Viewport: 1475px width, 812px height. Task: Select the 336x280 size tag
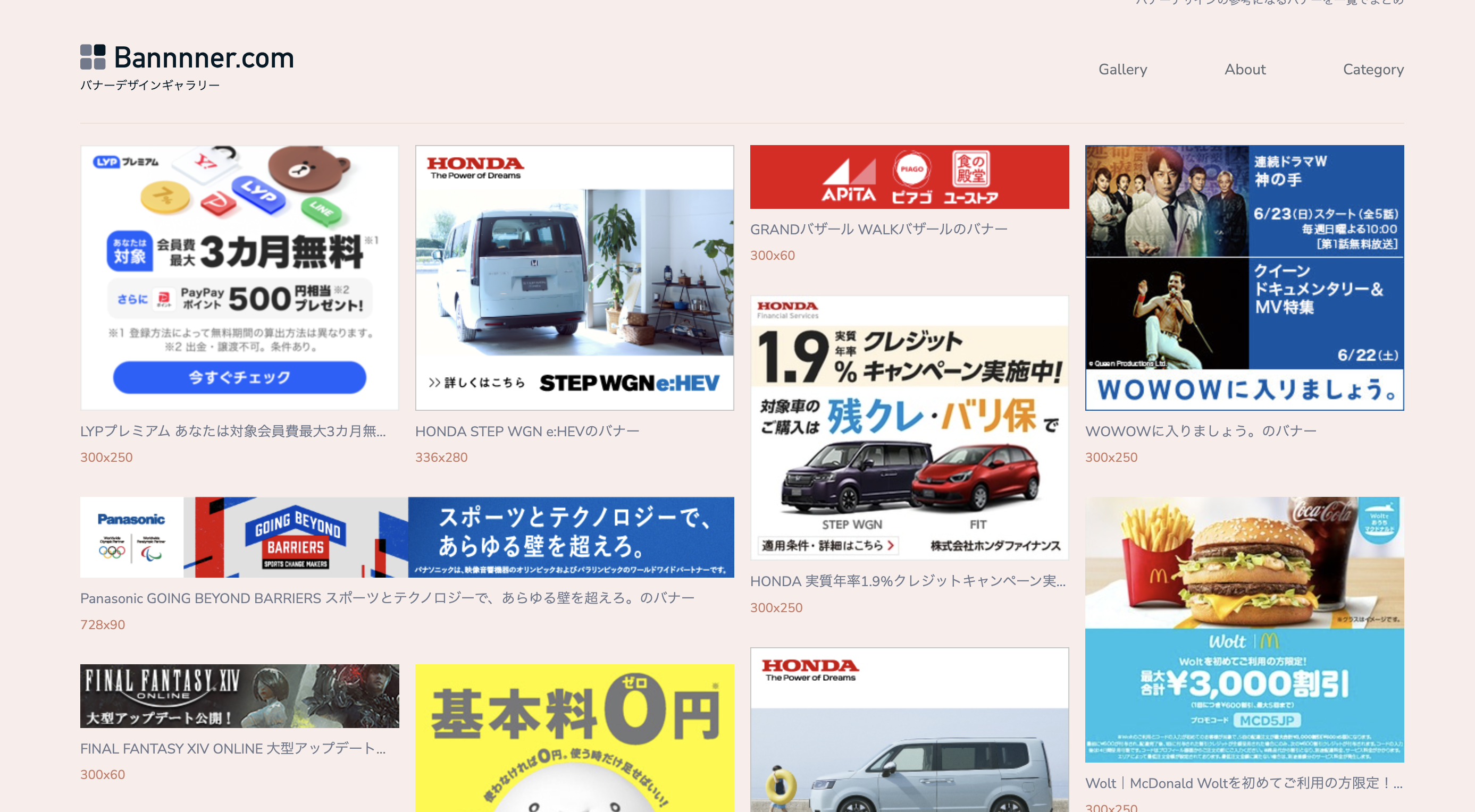pos(441,457)
